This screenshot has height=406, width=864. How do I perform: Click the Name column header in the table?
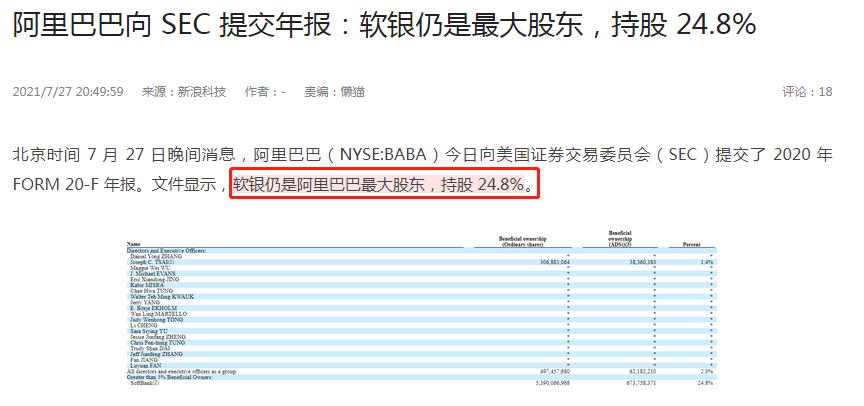click(x=133, y=243)
